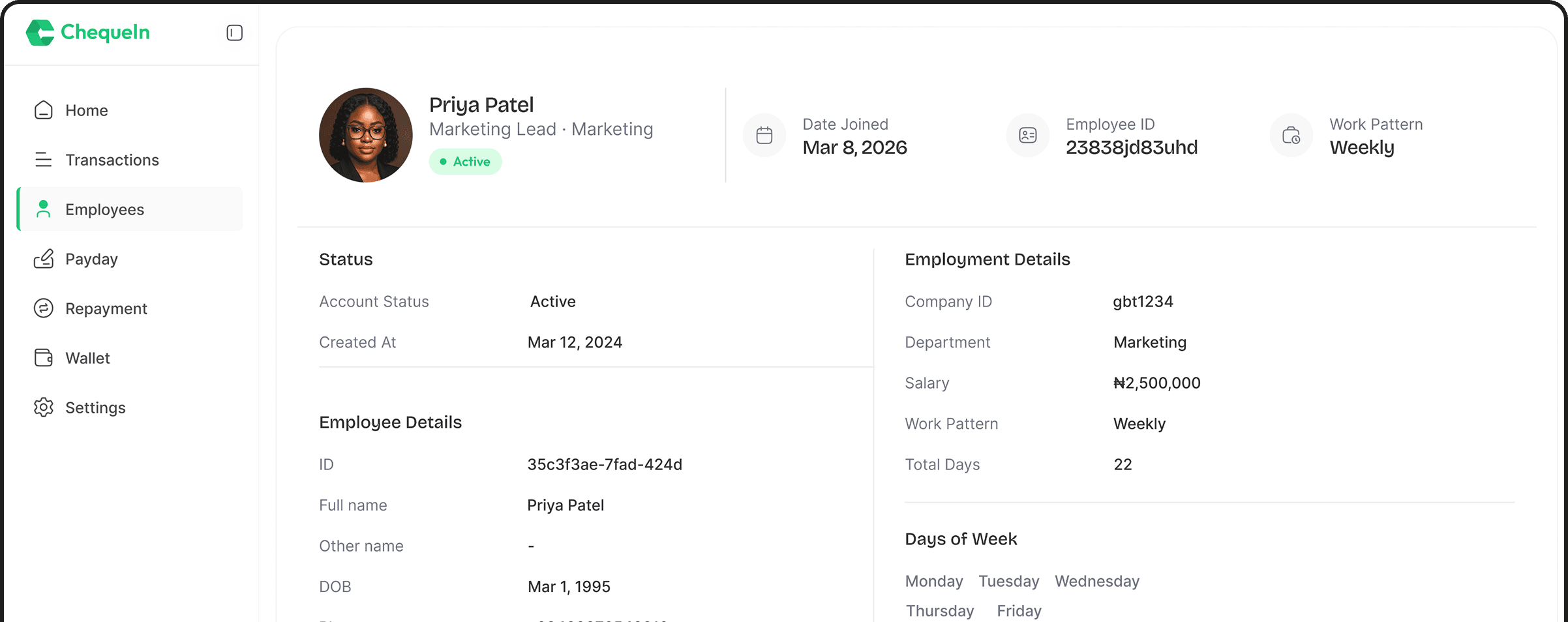Screen dimensions: 1568x622
Task: Click Monday under Days of Week
Action: 934,582
